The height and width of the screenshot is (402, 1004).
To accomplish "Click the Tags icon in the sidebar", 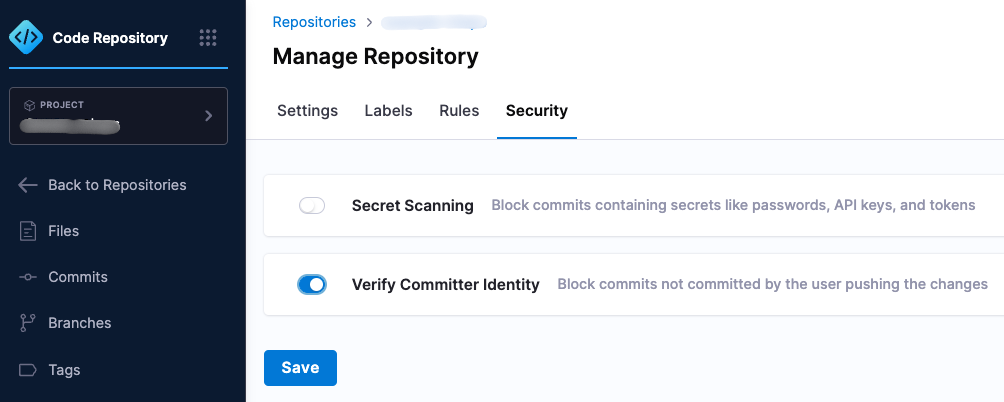I will tap(28, 370).
